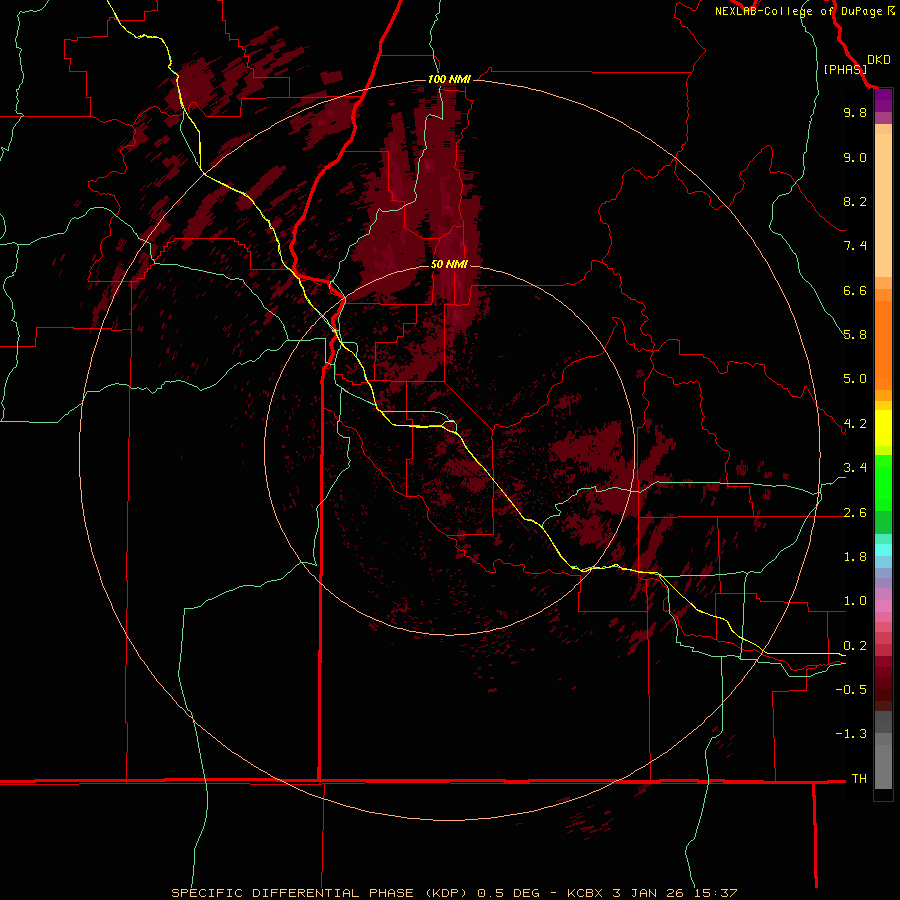
Task: Click the -1.3 color scale value
Action: (x=851, y=734)
